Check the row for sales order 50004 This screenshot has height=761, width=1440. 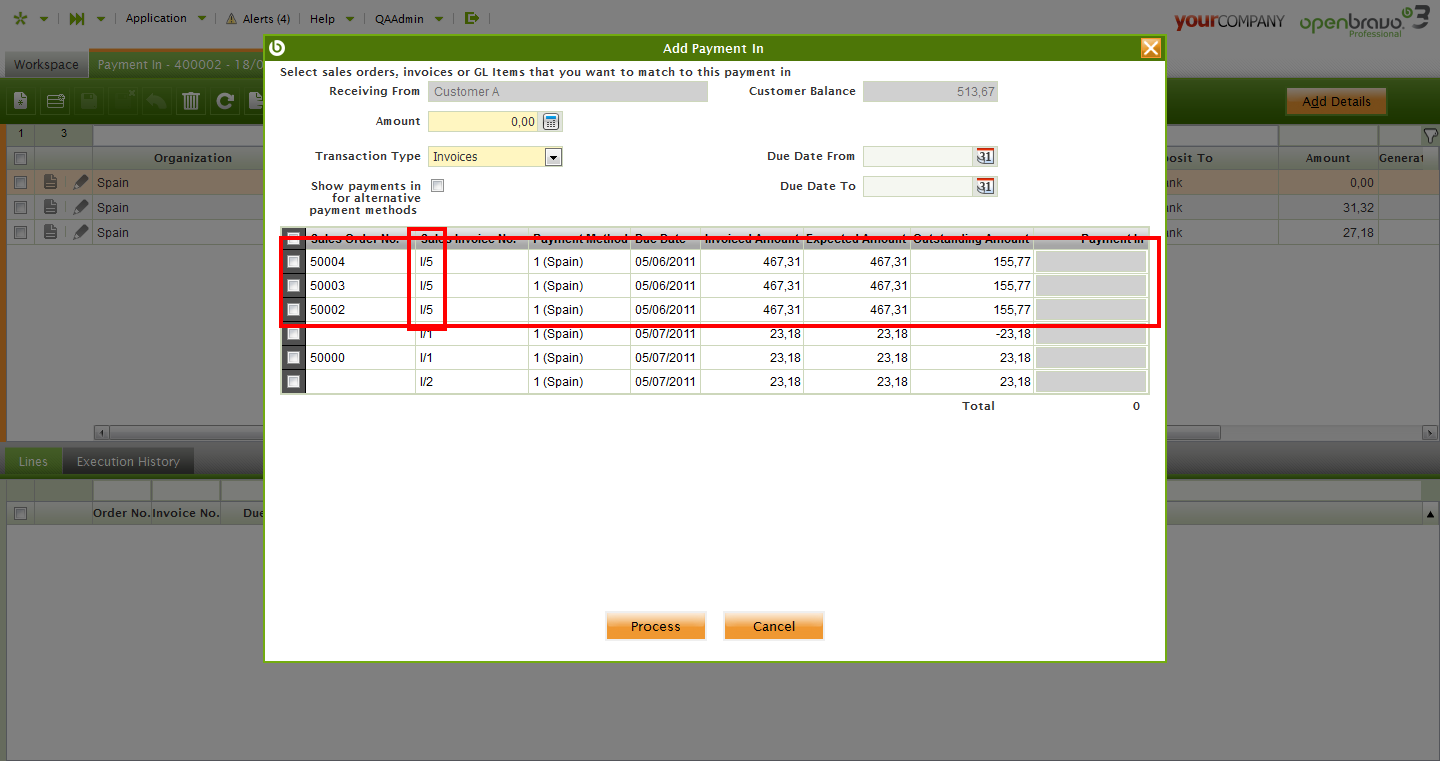click(x=293, y=262)
